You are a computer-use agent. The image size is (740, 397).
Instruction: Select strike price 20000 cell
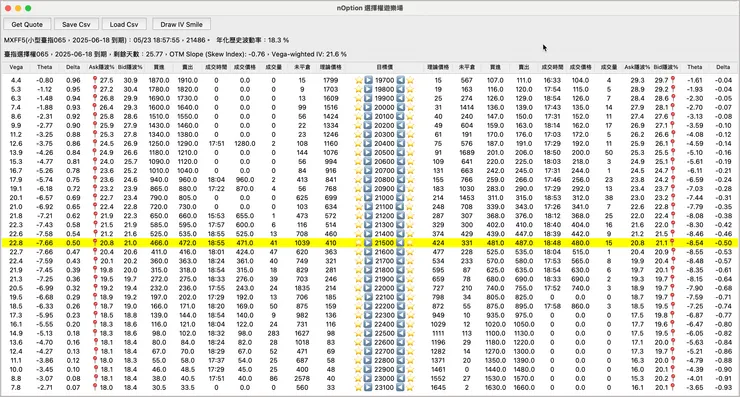click(x=384, y=107)
